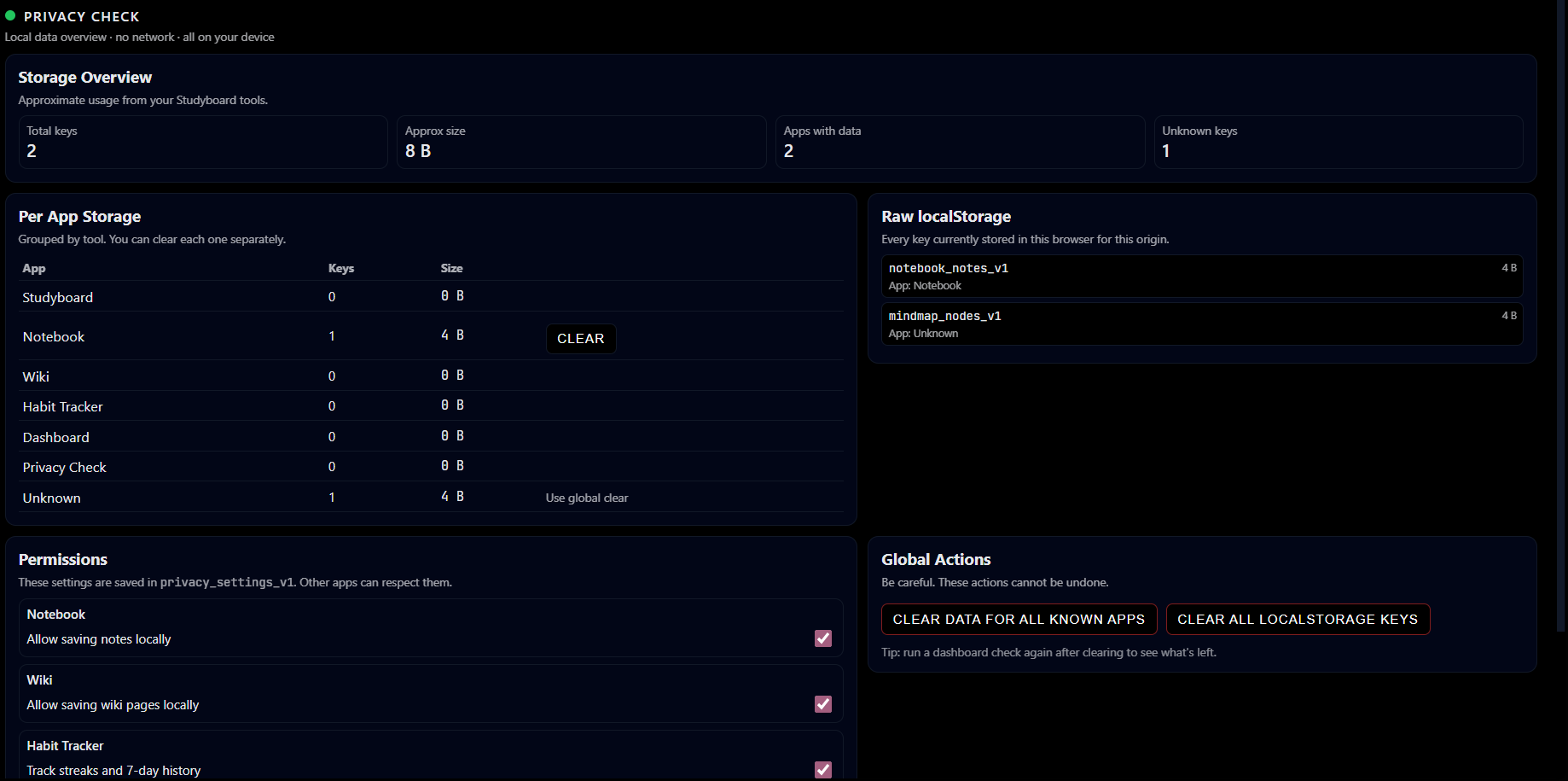Click the 'App: Notebook' label under notebook_notes_v1

pyautogui.click(x=925, y=286)
